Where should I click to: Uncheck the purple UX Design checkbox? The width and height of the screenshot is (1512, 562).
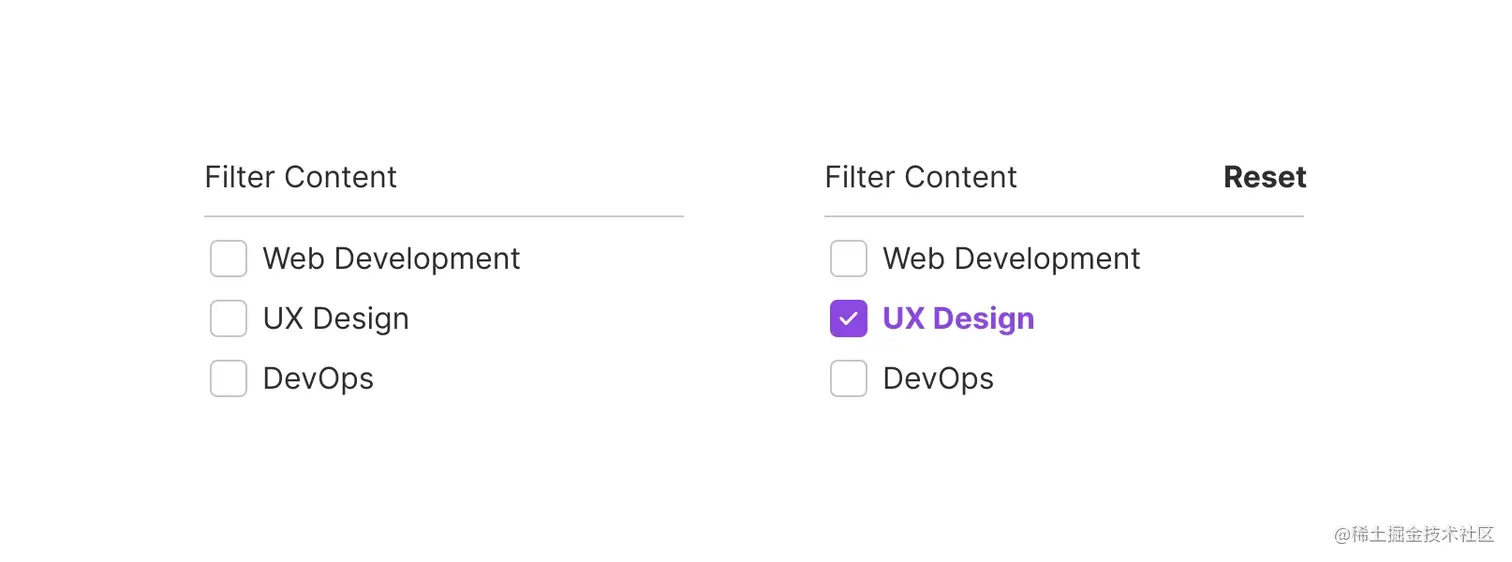click(x=848, y=319)
